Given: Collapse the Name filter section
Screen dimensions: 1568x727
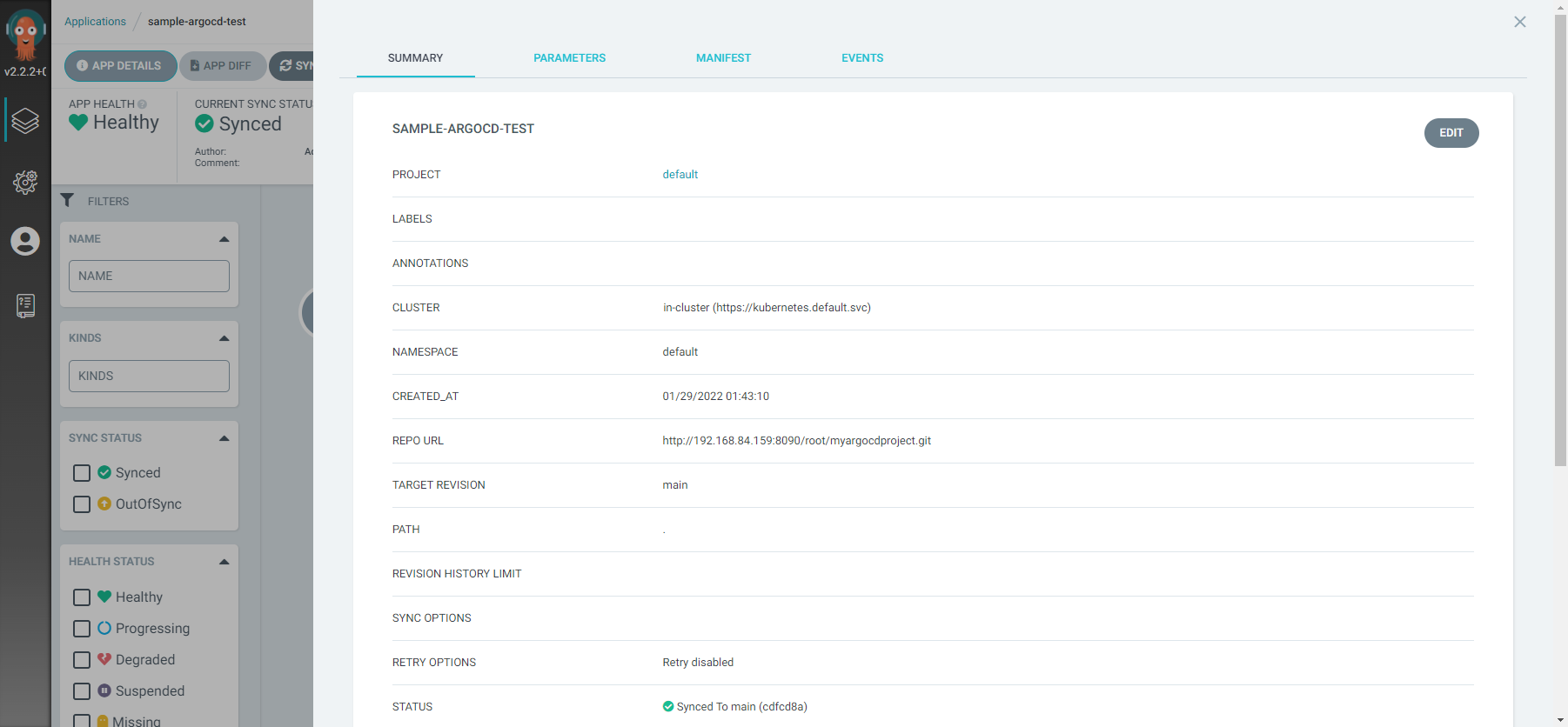Looking at the screenshot, I should point(224,239).
